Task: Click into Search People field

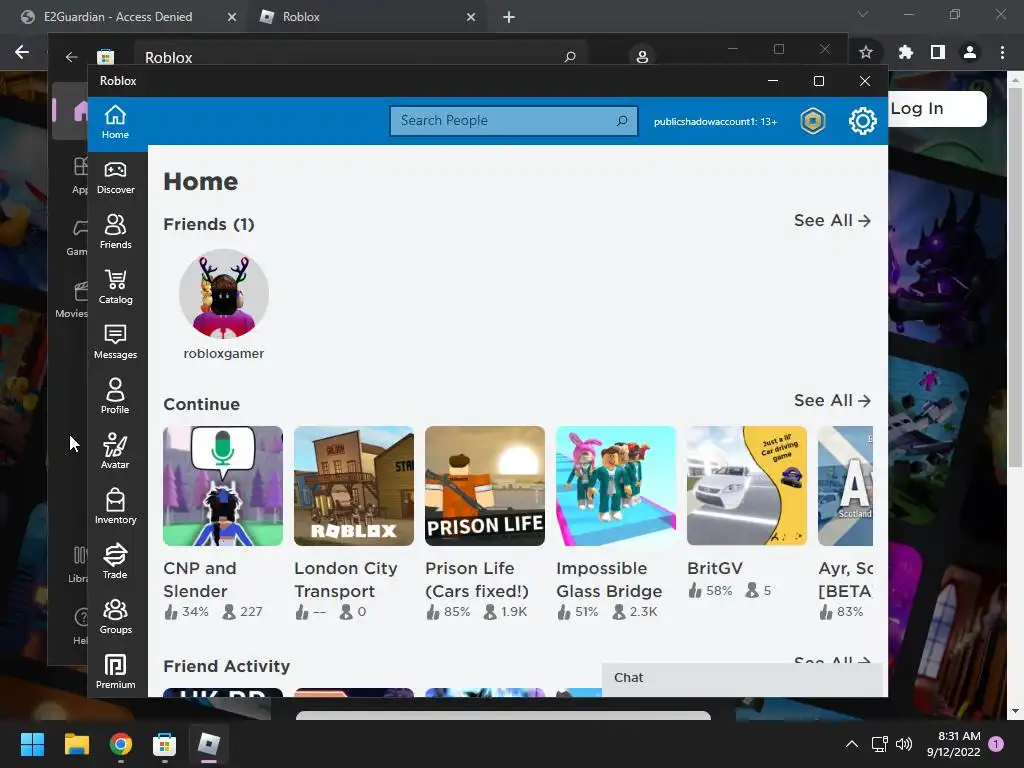Action: (514, 121)
